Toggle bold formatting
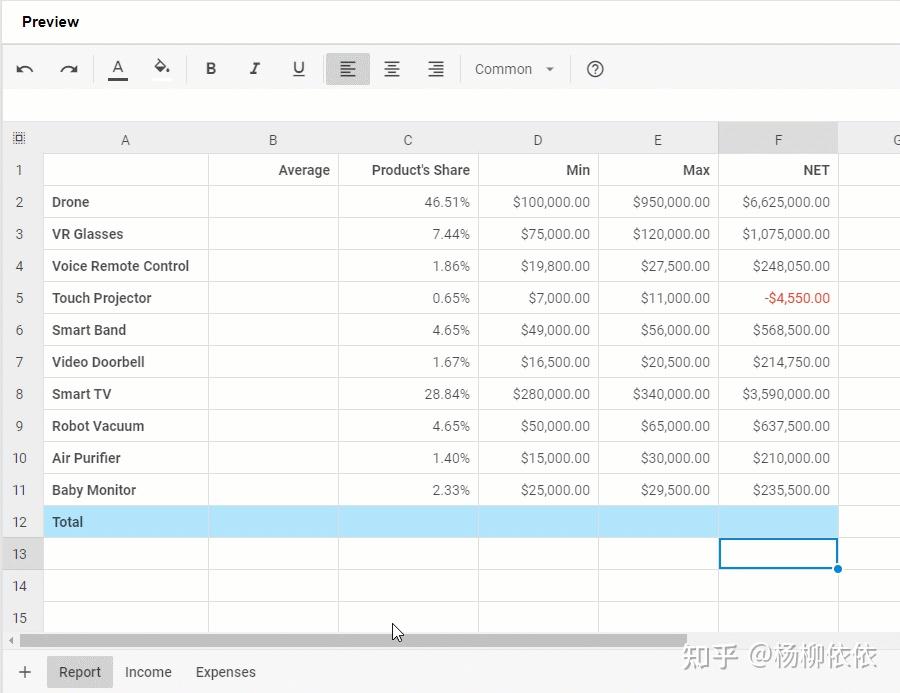900x693 pixels. click(x=211, y=68)
